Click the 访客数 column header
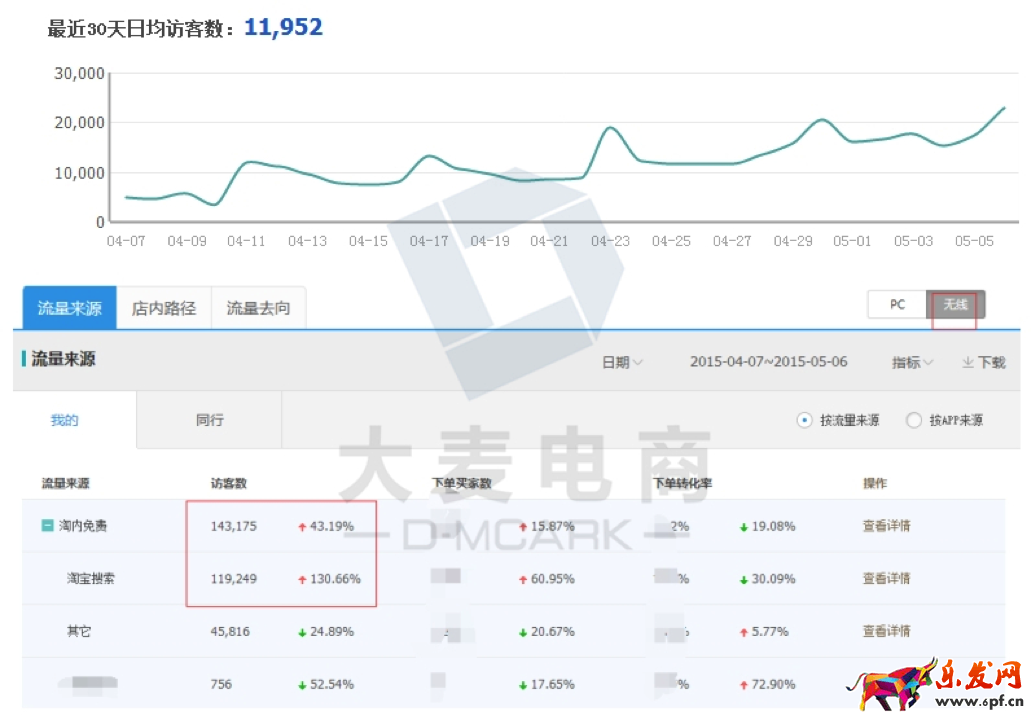The width and height of the screenshot is (1034, 722). (x=229, y=483)
